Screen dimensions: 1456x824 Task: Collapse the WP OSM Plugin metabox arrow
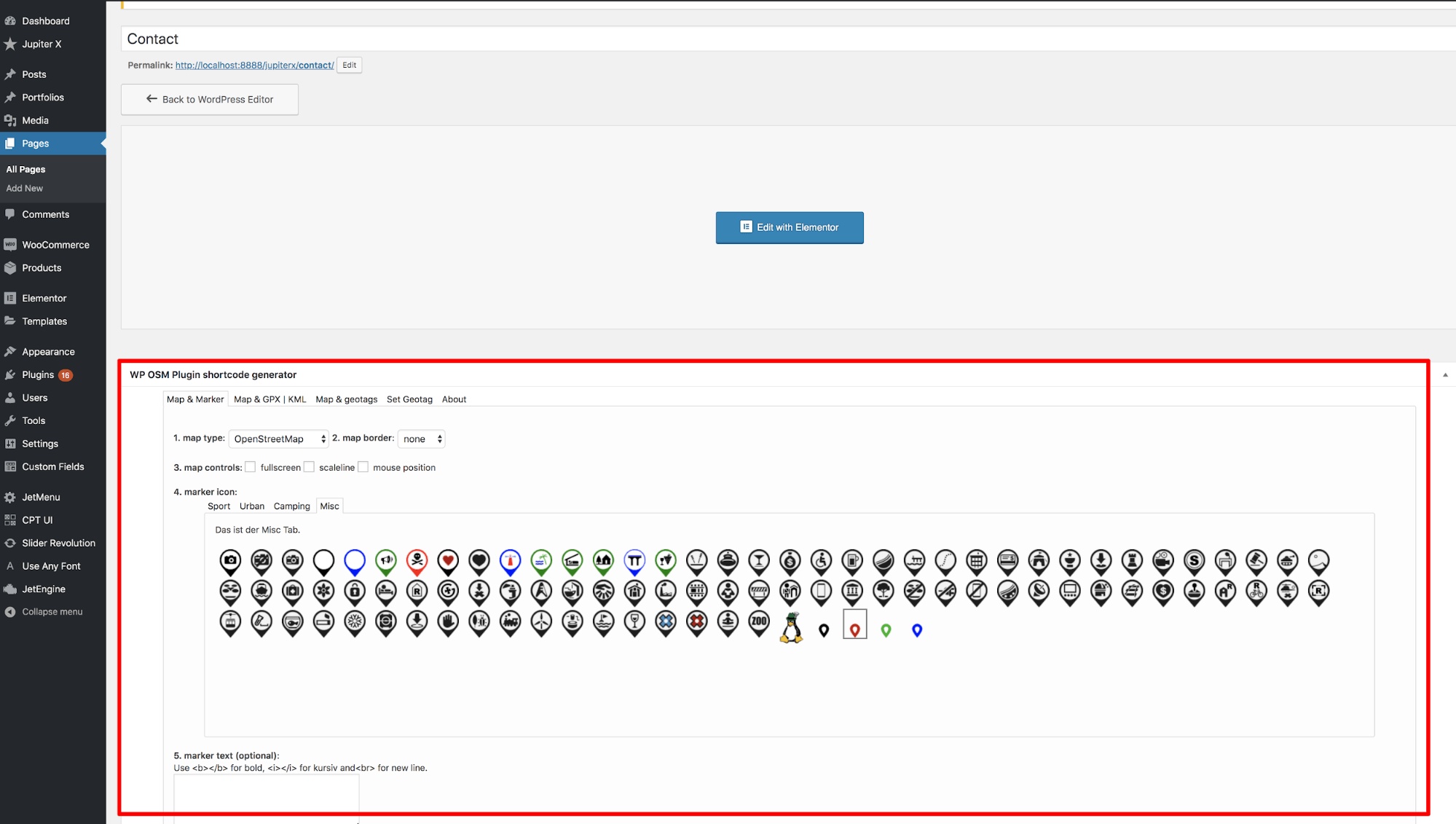pyautogui.click(x=1445, y=374)
